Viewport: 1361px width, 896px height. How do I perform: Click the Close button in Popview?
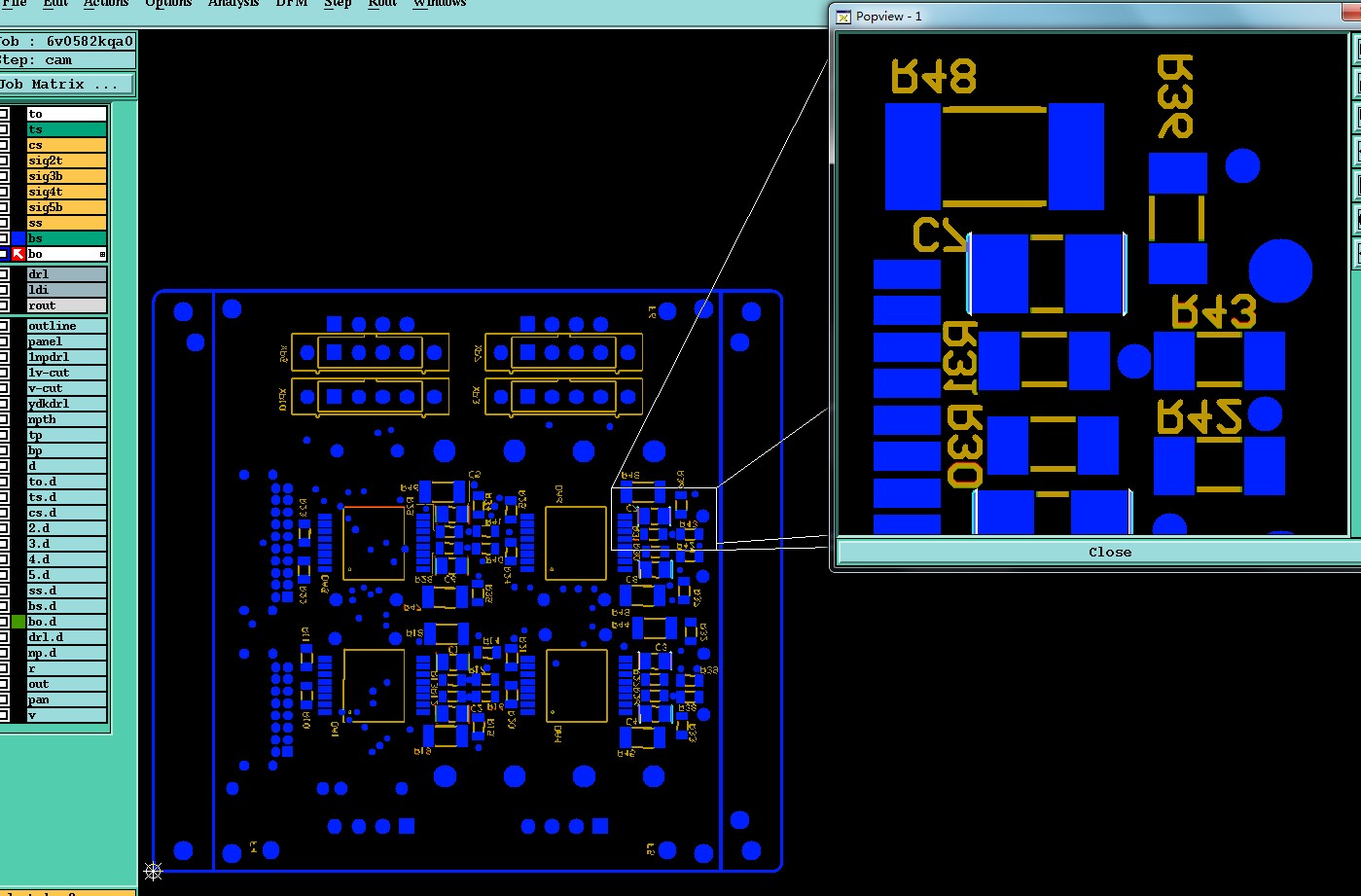(x=1109, y=552)
